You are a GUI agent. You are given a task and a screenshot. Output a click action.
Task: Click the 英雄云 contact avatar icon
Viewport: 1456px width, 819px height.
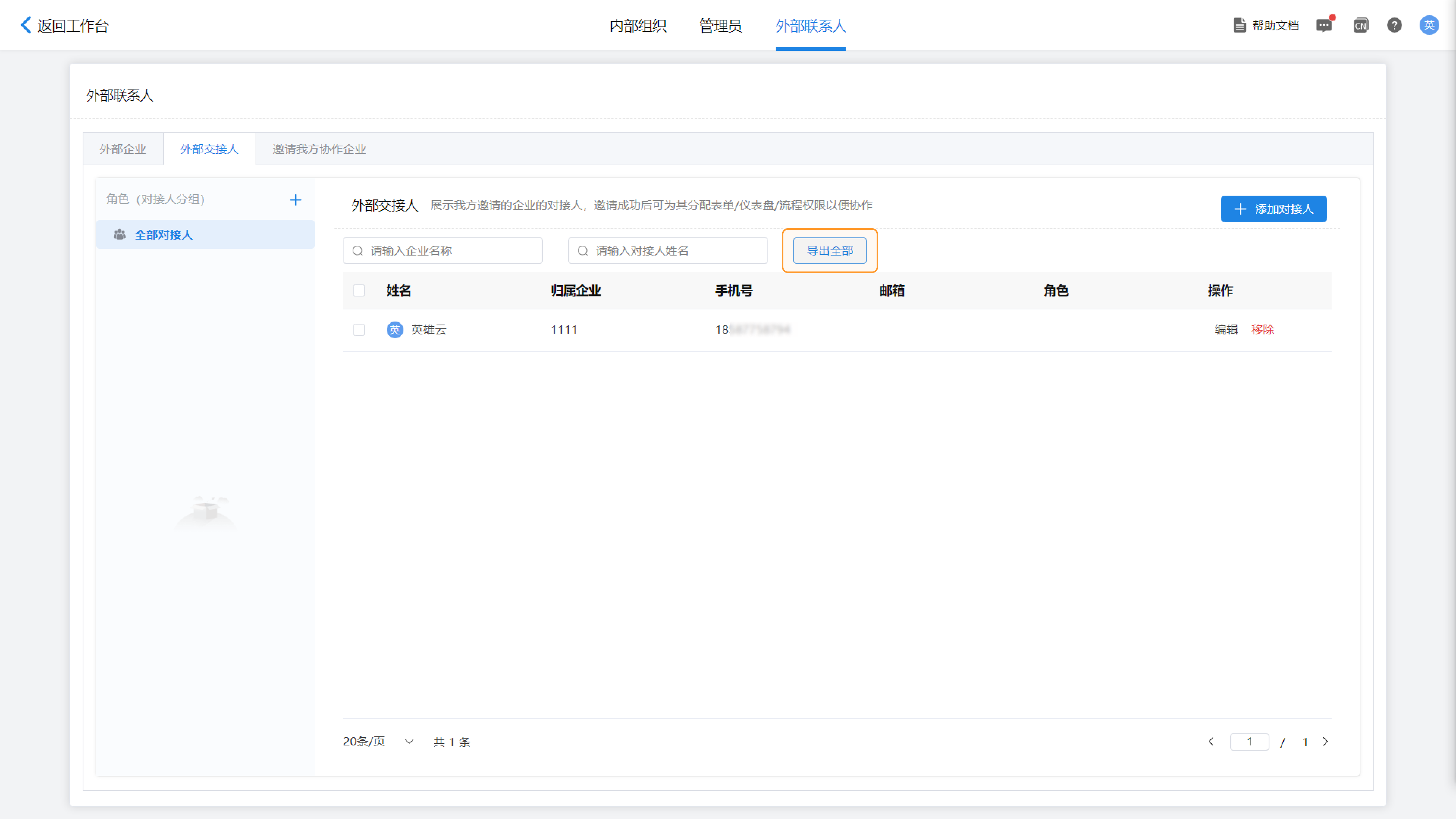pos(394,329)
